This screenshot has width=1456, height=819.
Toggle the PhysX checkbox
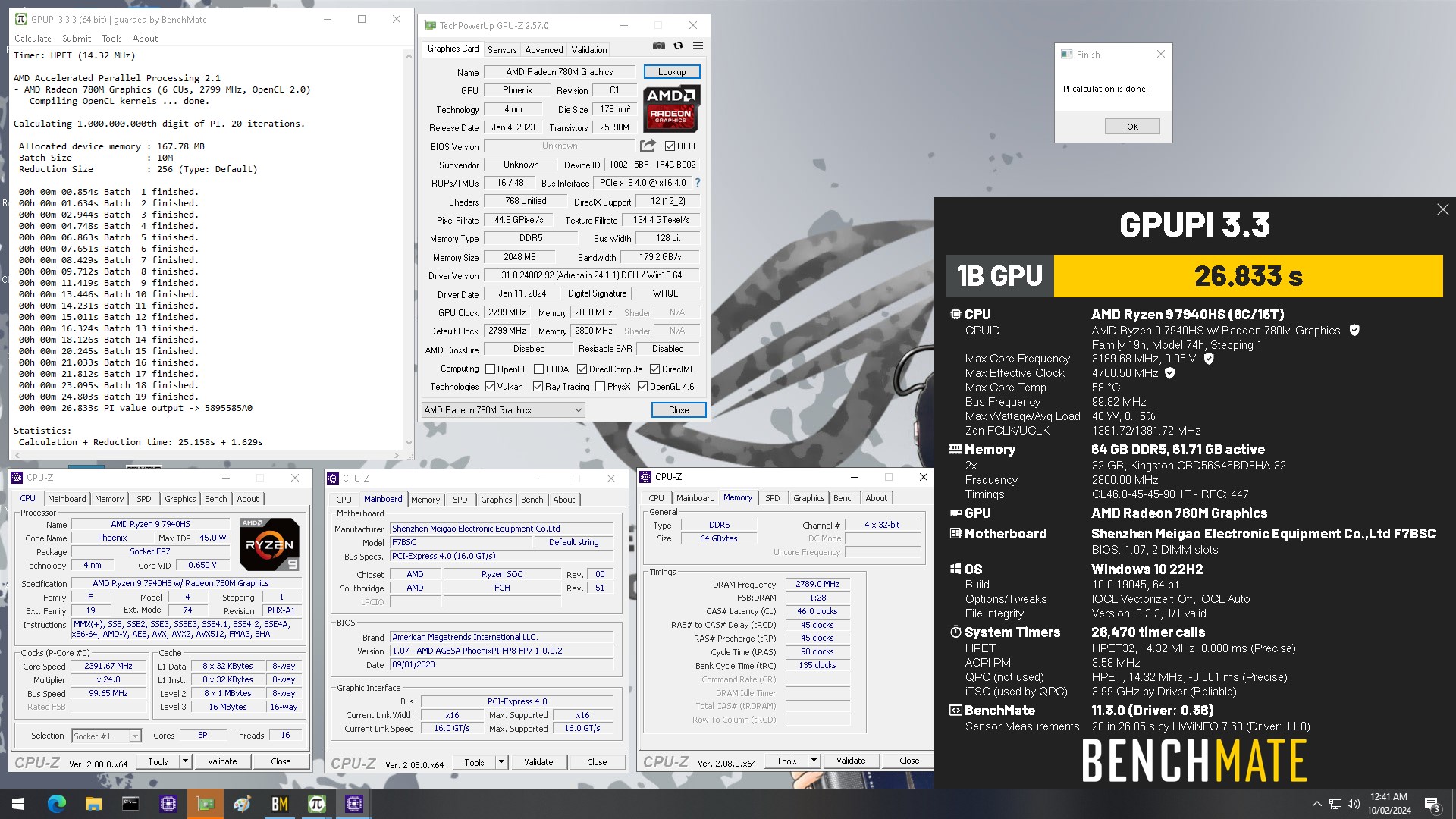pyautogui.click(x=600, y=387)
